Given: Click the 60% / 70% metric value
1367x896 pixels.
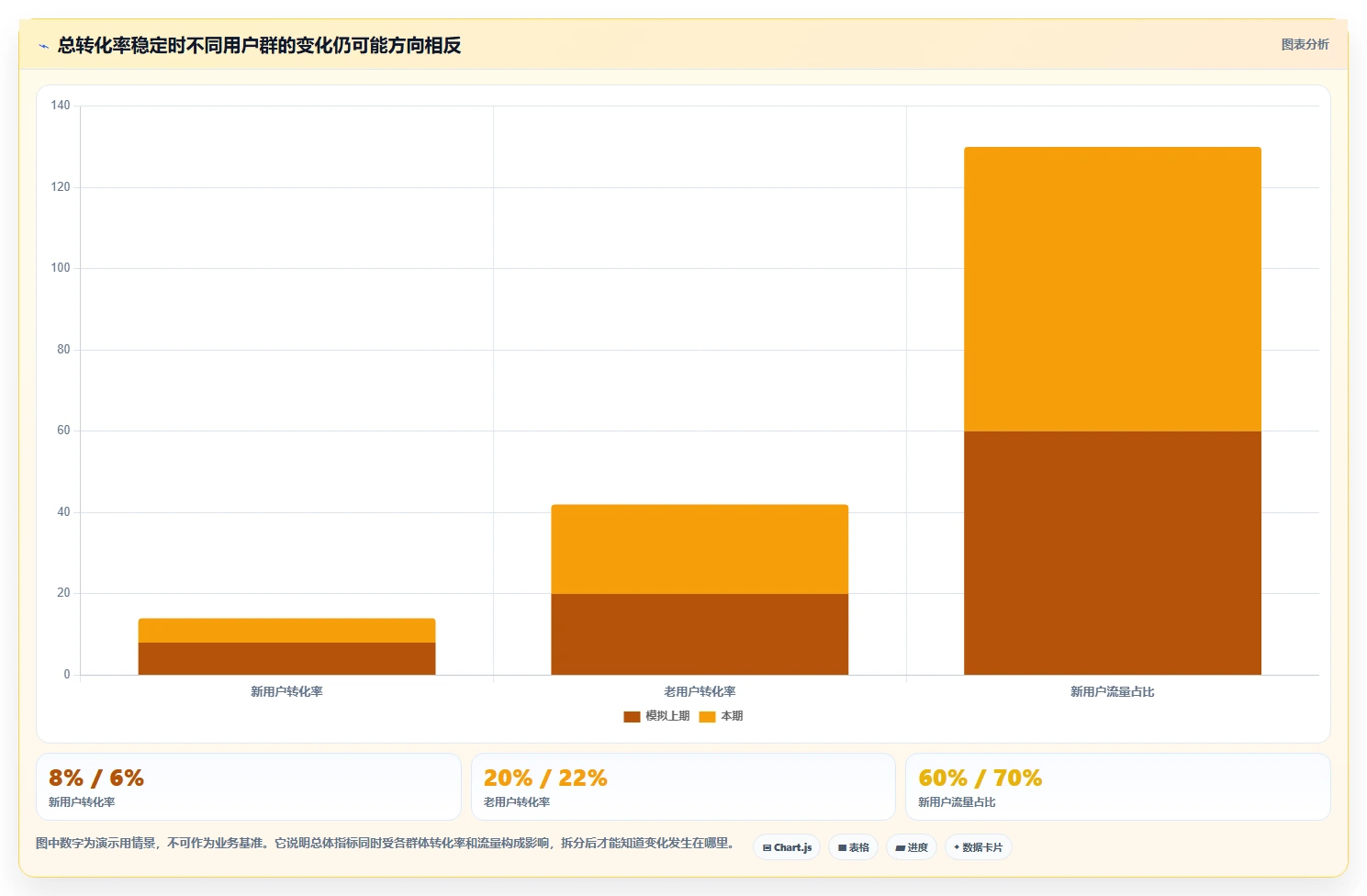Looking at the screenshot, I should click(980, 778).
